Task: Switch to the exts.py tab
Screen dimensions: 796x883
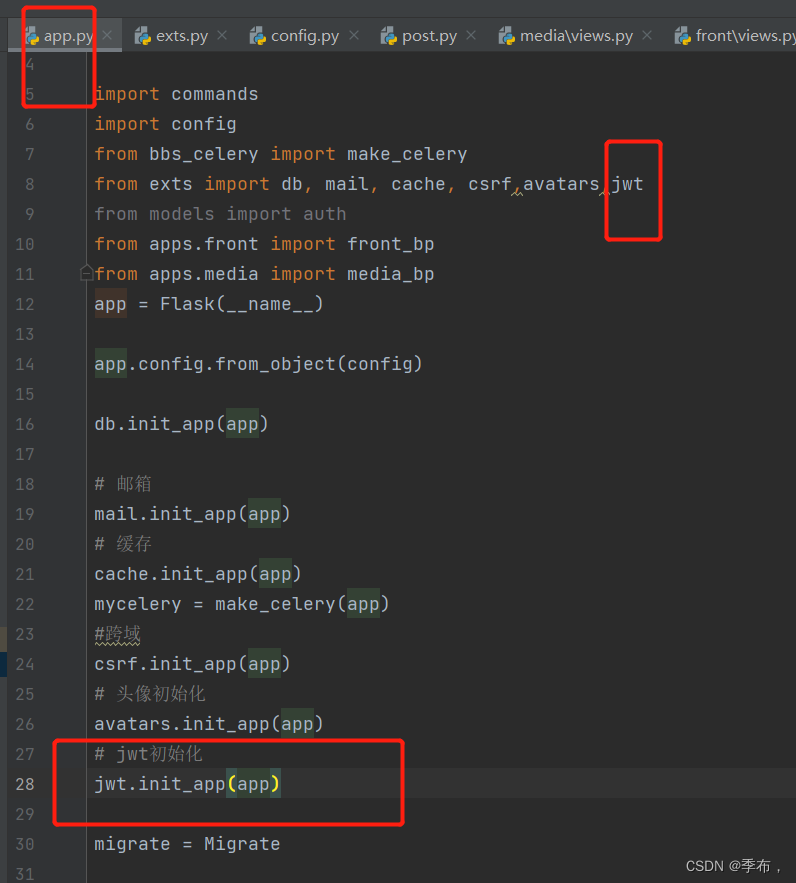Action: click(182, 36)
